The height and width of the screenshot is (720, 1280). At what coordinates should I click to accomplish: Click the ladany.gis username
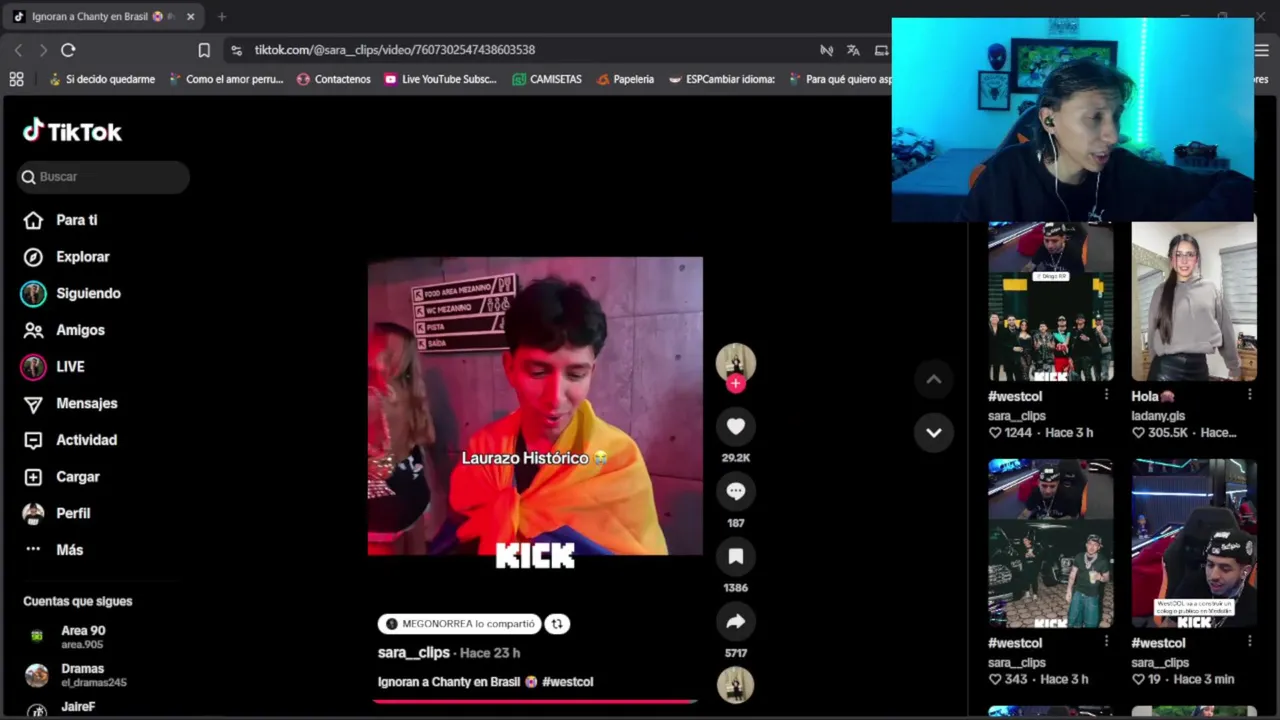click(1158, 416)
